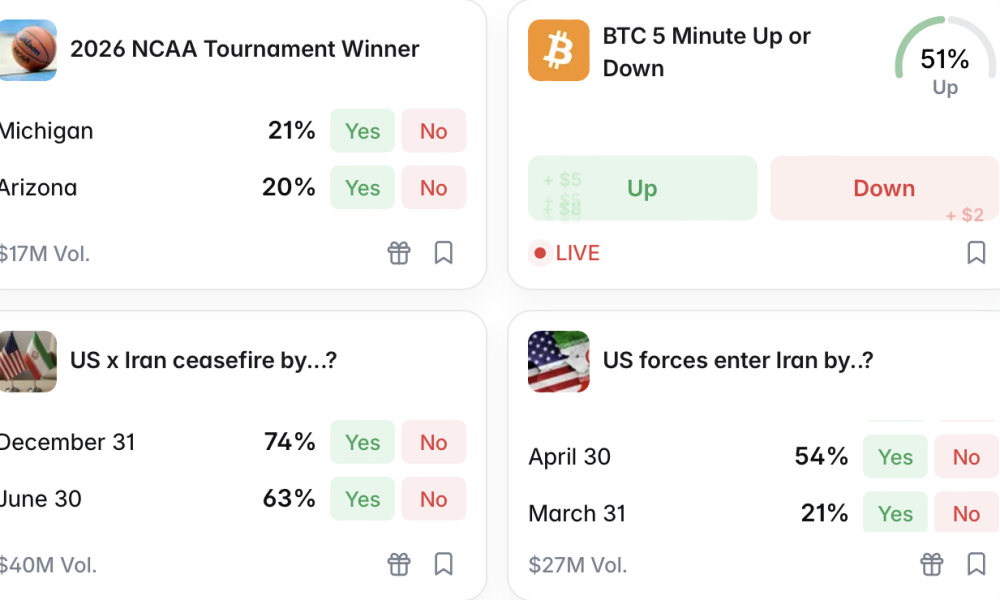The image size is (1000, 600).
Task: Select No for Arizona winning NCAA Tournament
Action: point(433,187)
